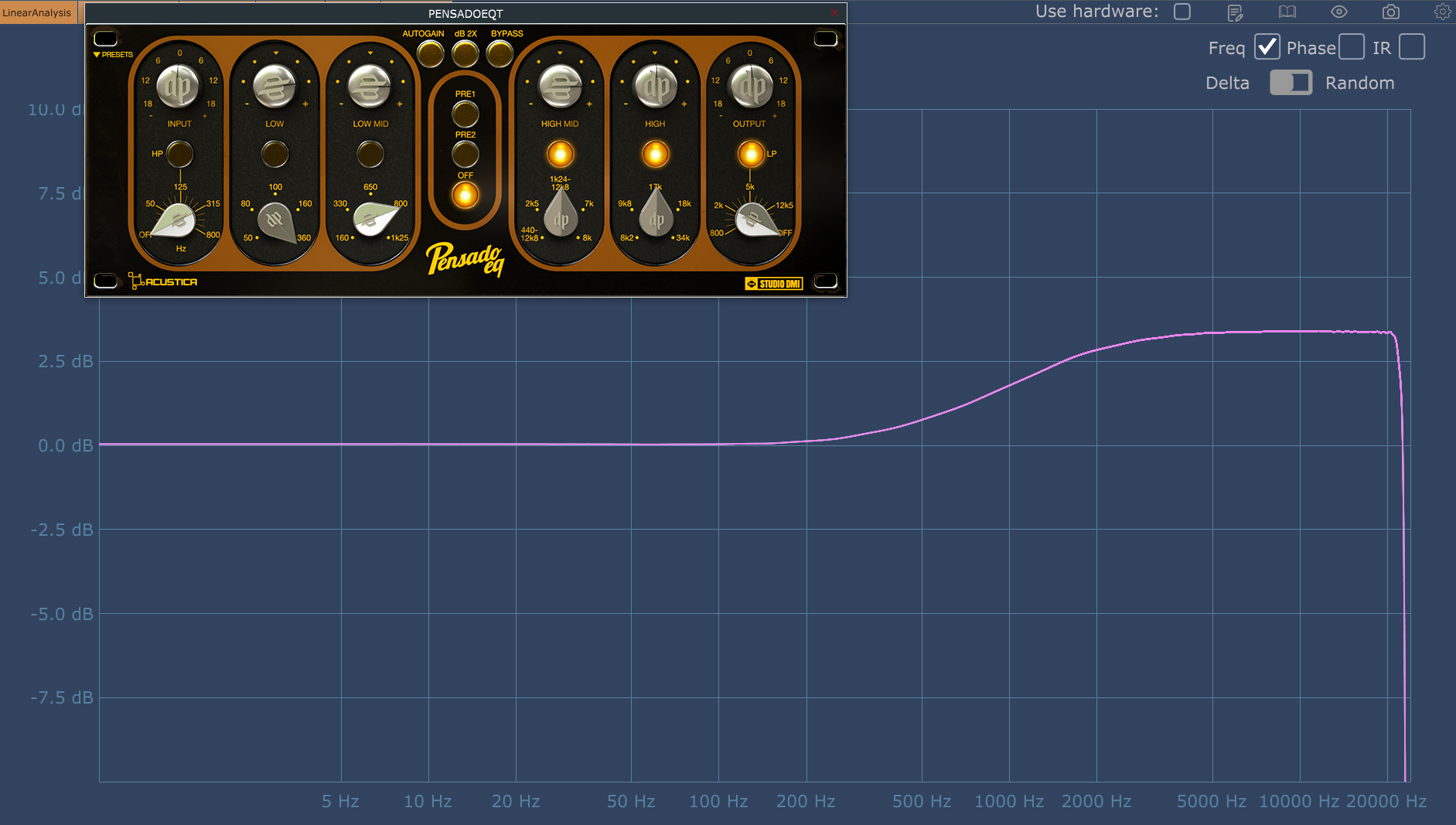1456x825 pixels.
Task: Toggle the plugin BYPASS button
Action: (x=500, y=53)
